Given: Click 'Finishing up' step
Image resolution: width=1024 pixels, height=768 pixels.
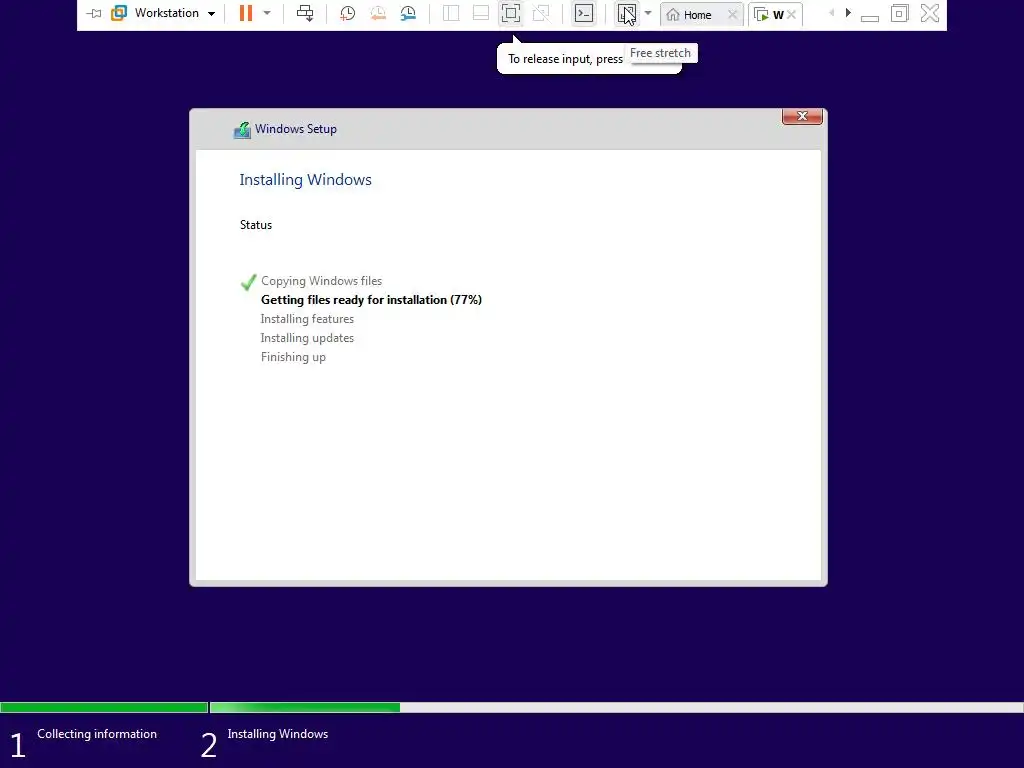Looking at the screenshot, I should [x=293, y=357].
